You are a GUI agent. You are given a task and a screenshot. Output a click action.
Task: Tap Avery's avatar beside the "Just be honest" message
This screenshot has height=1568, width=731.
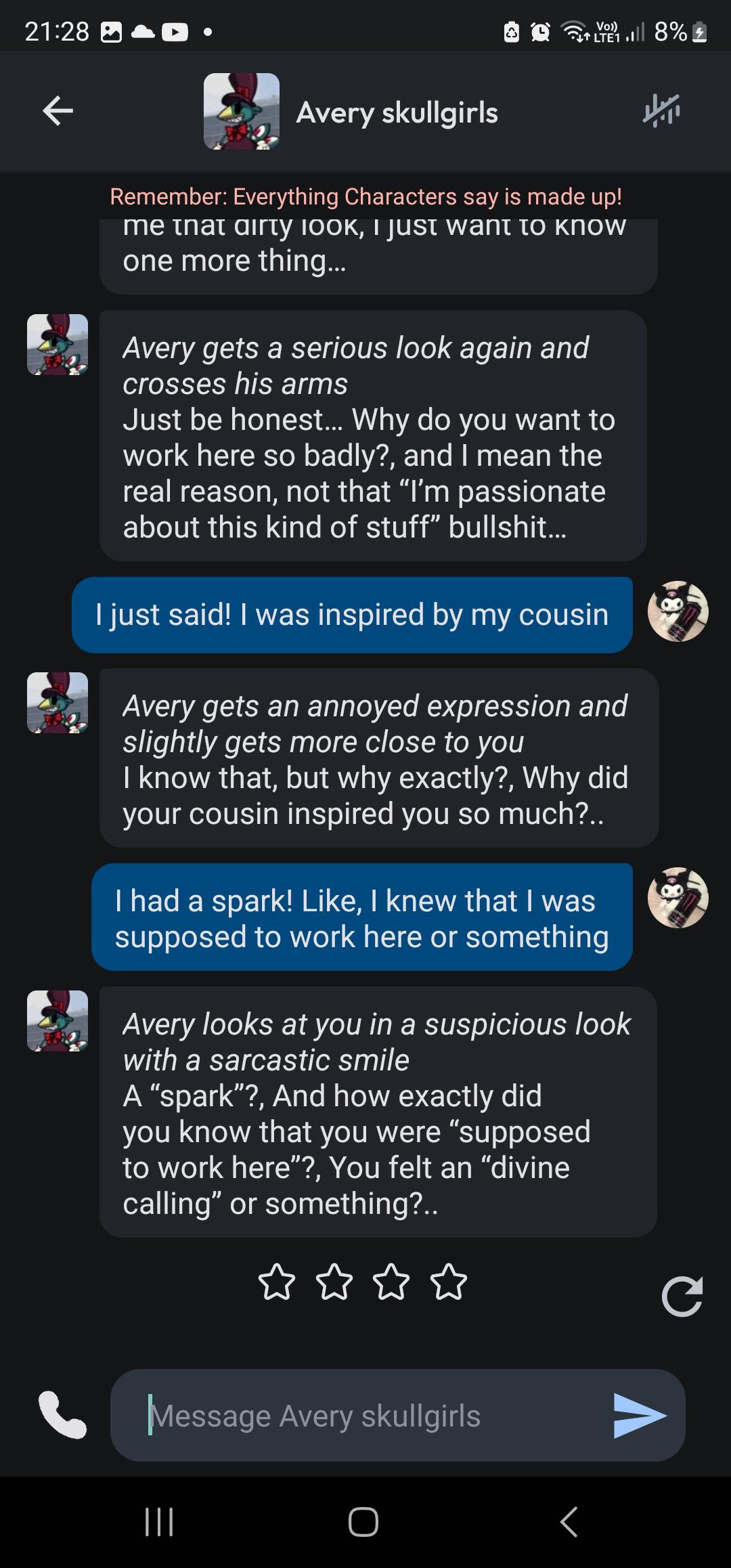(58, 345)
